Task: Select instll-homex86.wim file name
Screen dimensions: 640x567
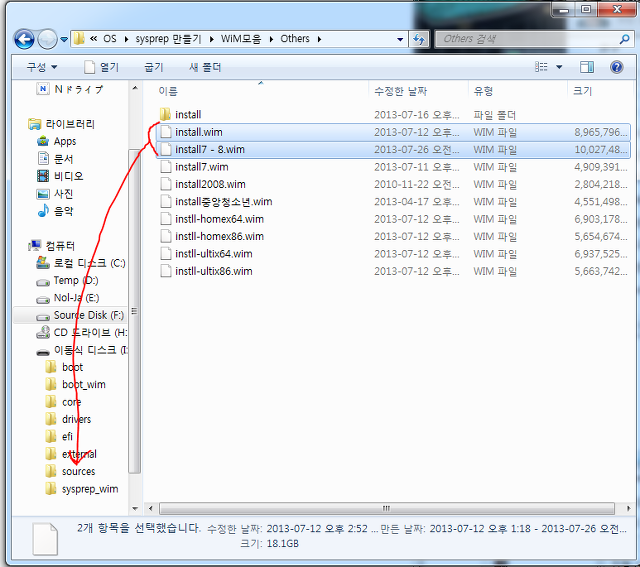Action: 219,236
